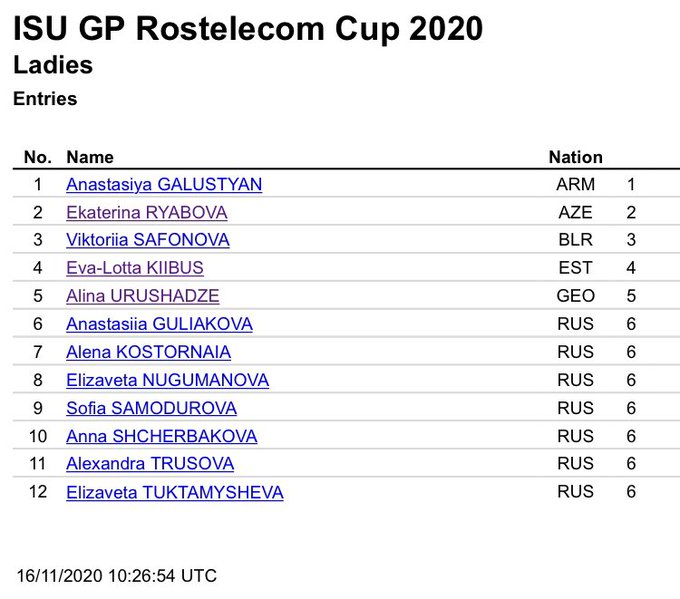The height and width of the screenshot is (599, 680).
Task: Select the Eva-Lotta KIIBUS entry link
Action: coord(135,268)
